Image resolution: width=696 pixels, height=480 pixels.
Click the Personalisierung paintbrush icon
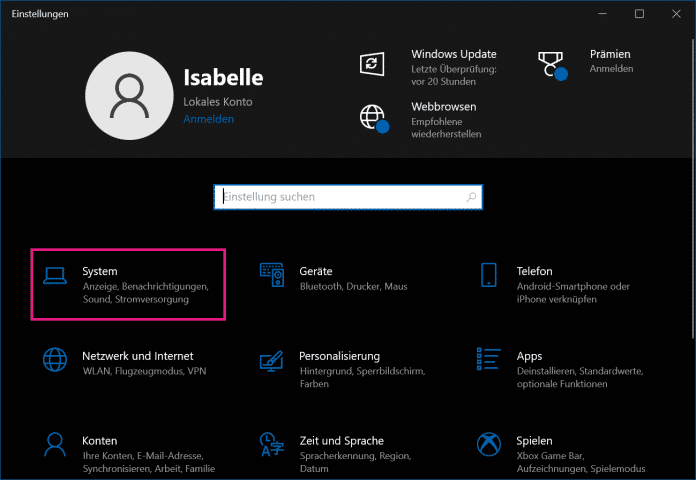point(271,361)
